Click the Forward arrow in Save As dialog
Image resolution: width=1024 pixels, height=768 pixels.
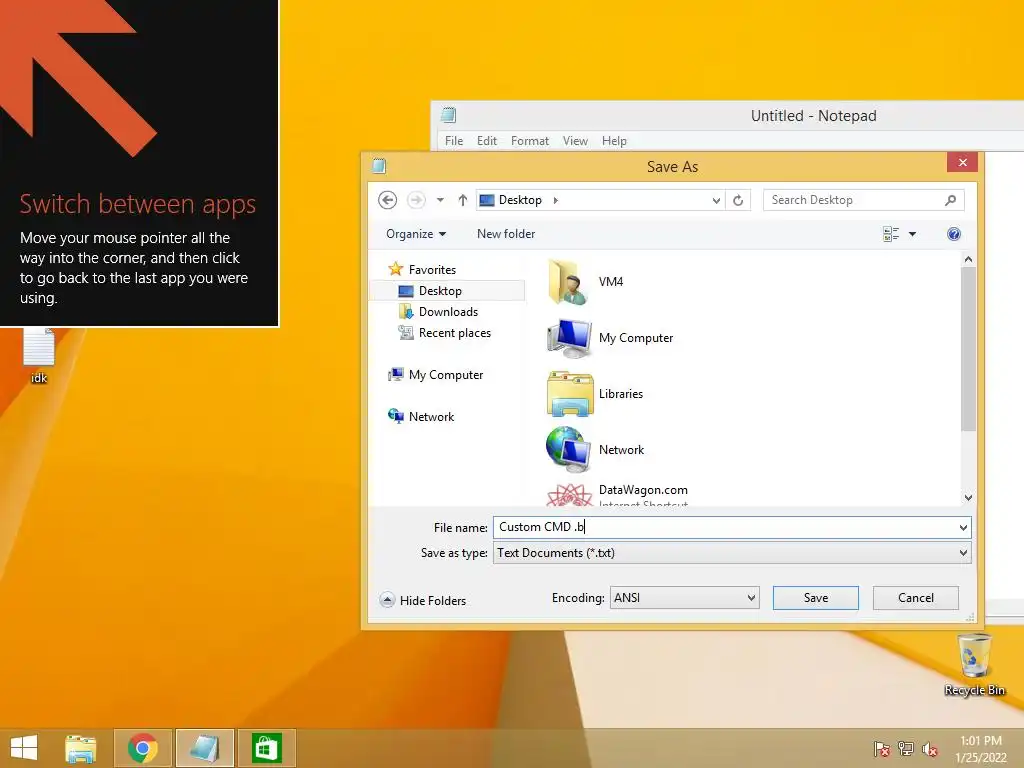416,200
